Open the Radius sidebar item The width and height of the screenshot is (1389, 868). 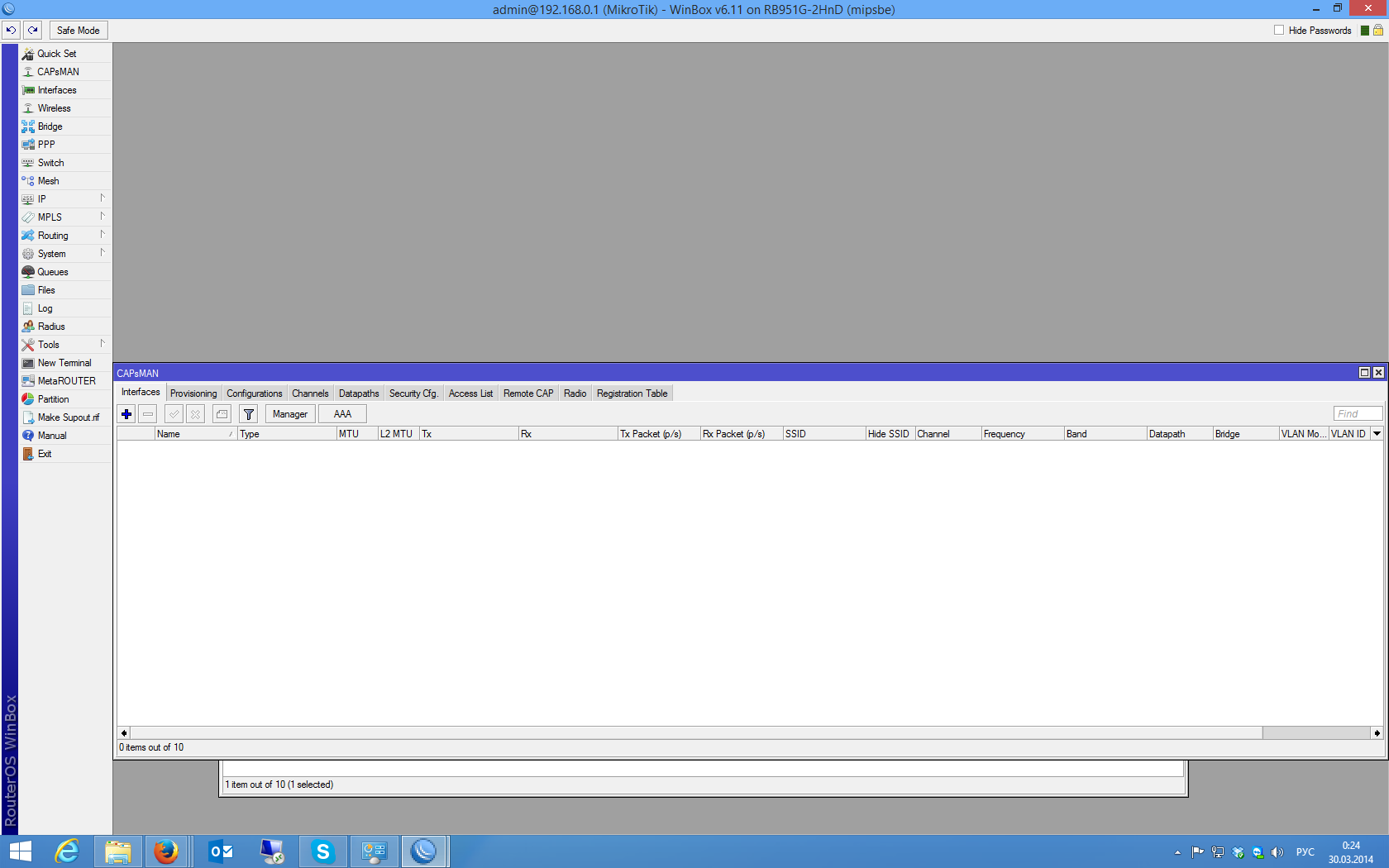65,327
